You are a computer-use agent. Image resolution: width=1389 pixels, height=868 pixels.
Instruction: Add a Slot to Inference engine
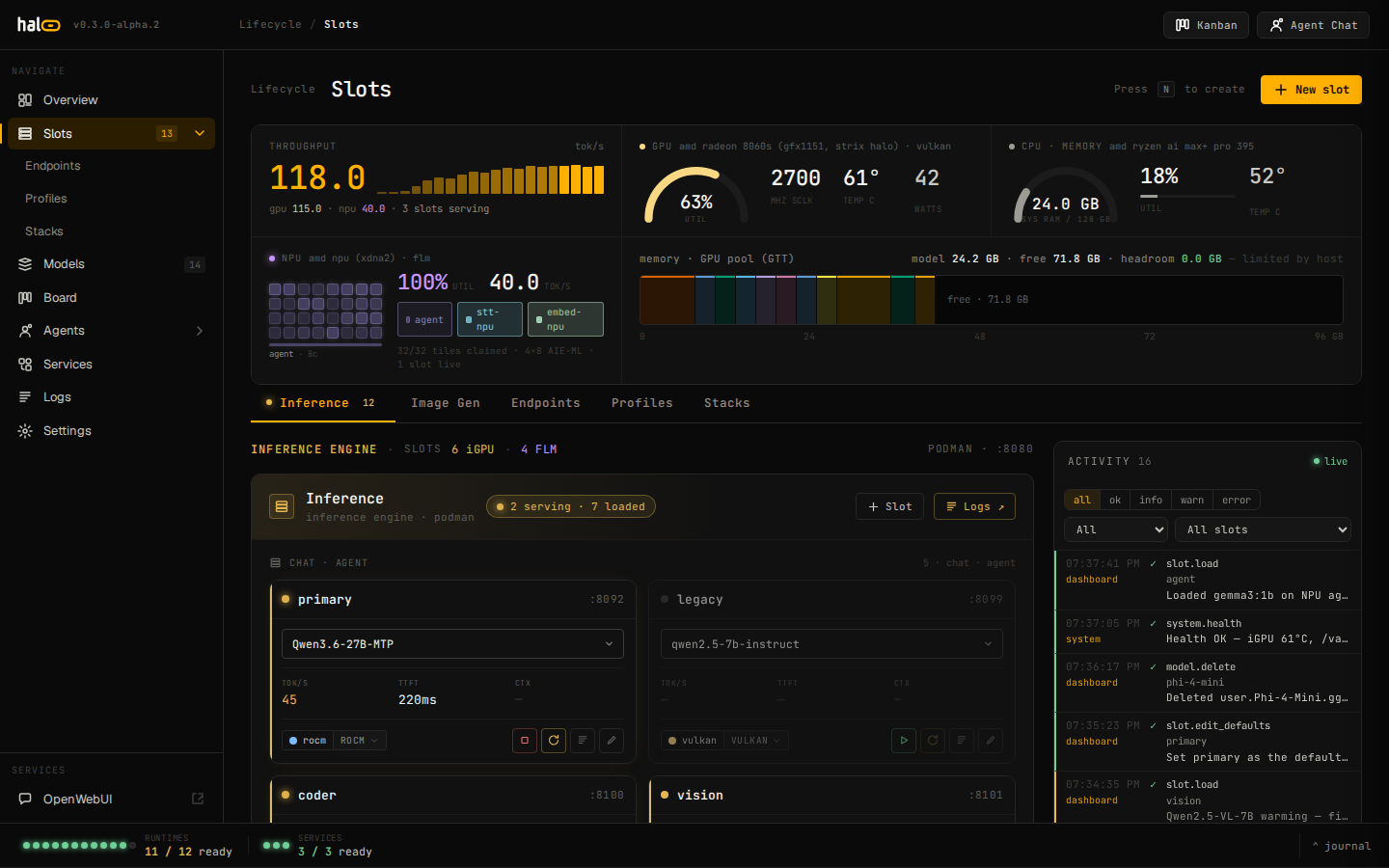click(x=890, y=506)
